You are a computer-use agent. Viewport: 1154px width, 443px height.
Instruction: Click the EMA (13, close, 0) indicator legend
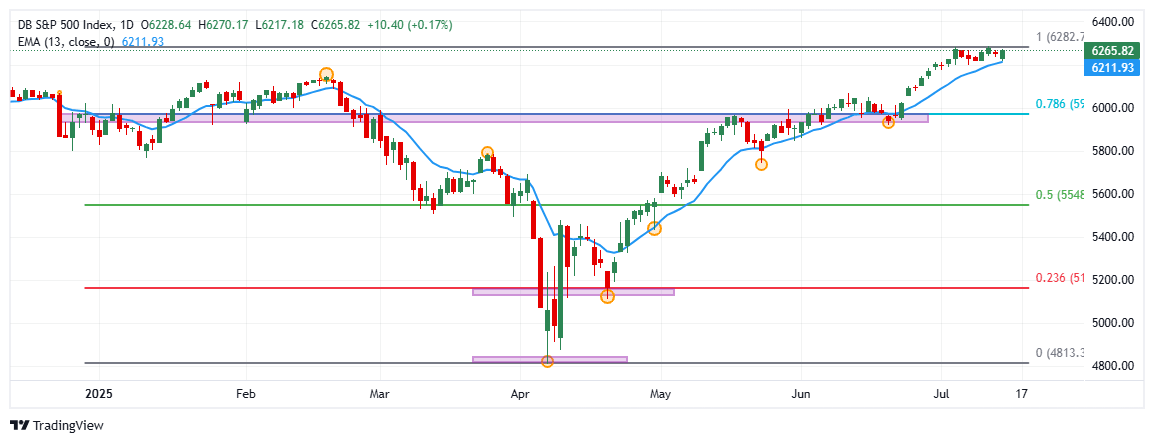66,41
